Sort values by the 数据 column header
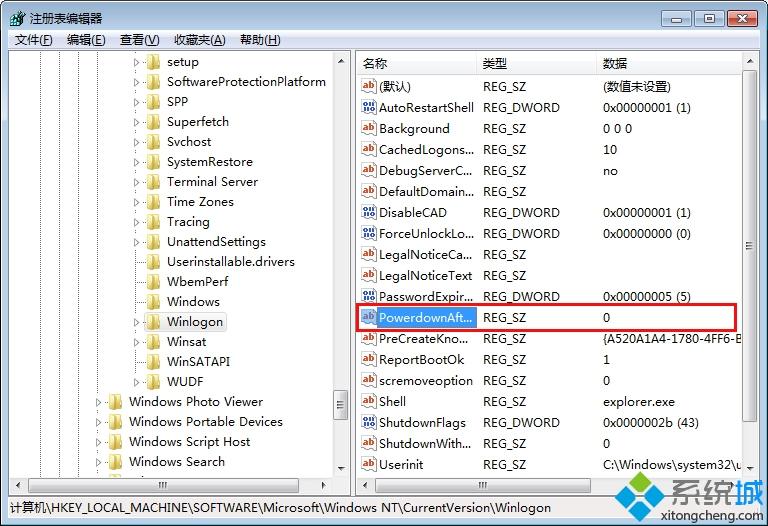The image size is (768, 526). pos(669,63)
